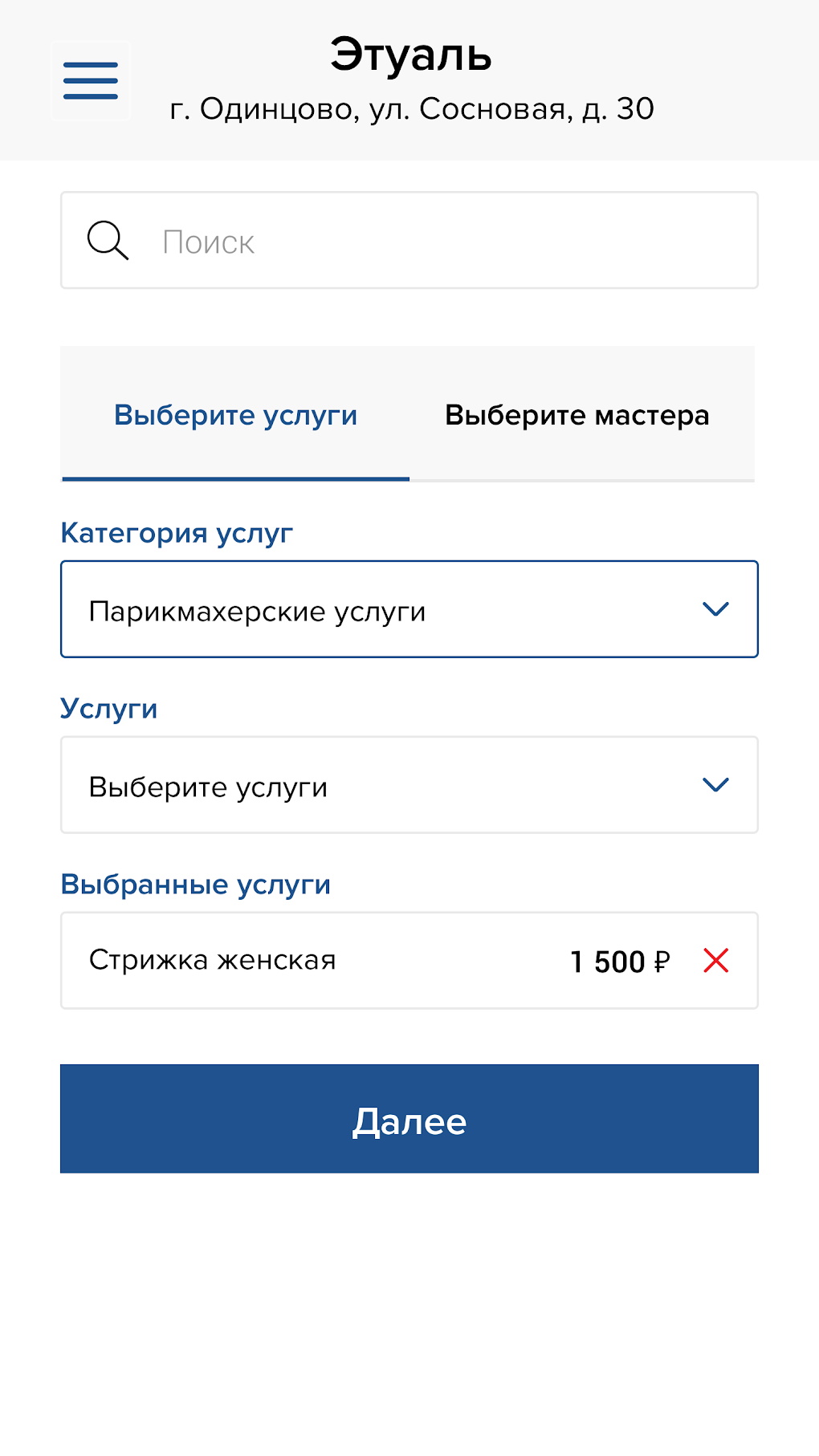Click the Услуги field label
Image resolution: width=819 pixels, height=1456 pixels.
coord(109,709)
